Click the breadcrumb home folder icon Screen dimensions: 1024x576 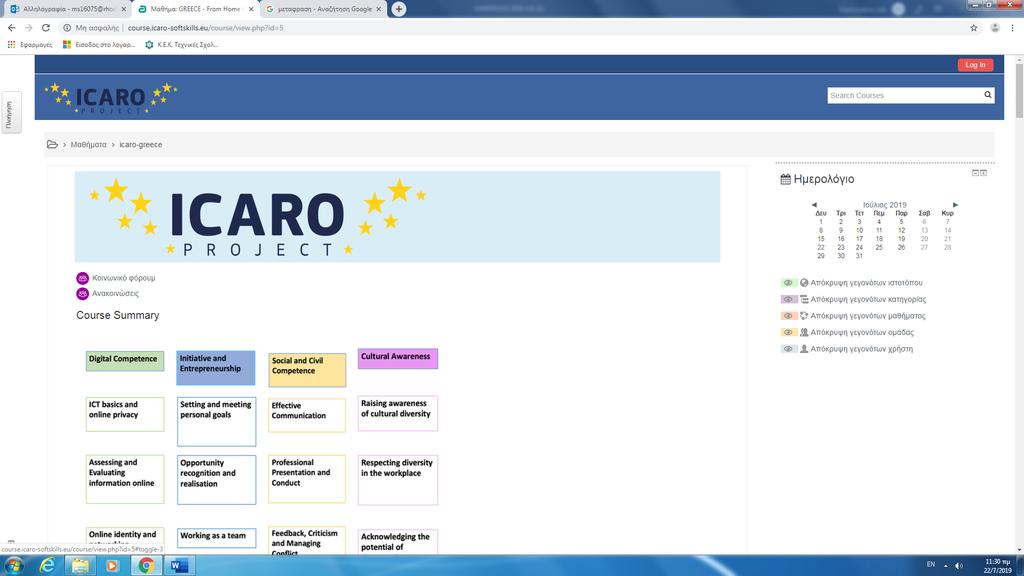click(52, 144)
